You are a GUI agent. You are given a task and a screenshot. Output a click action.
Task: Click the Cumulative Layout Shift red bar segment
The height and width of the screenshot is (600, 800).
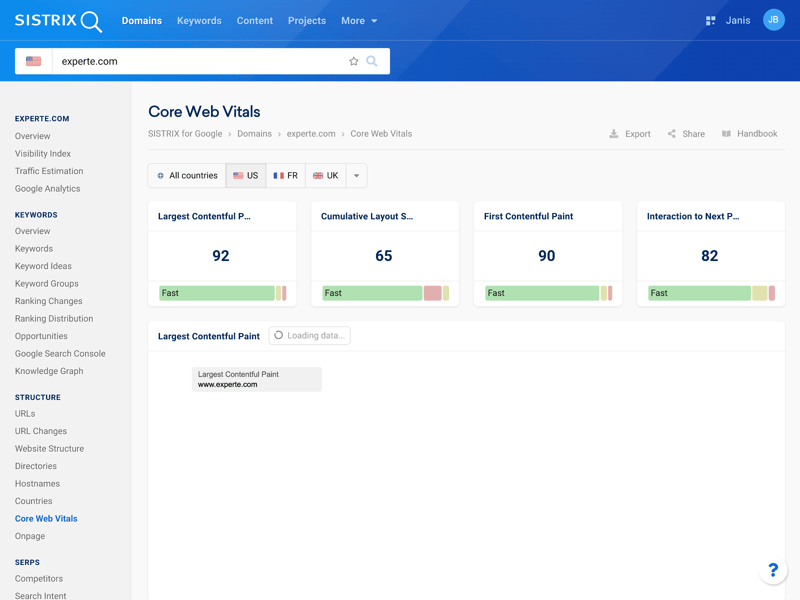432,293
